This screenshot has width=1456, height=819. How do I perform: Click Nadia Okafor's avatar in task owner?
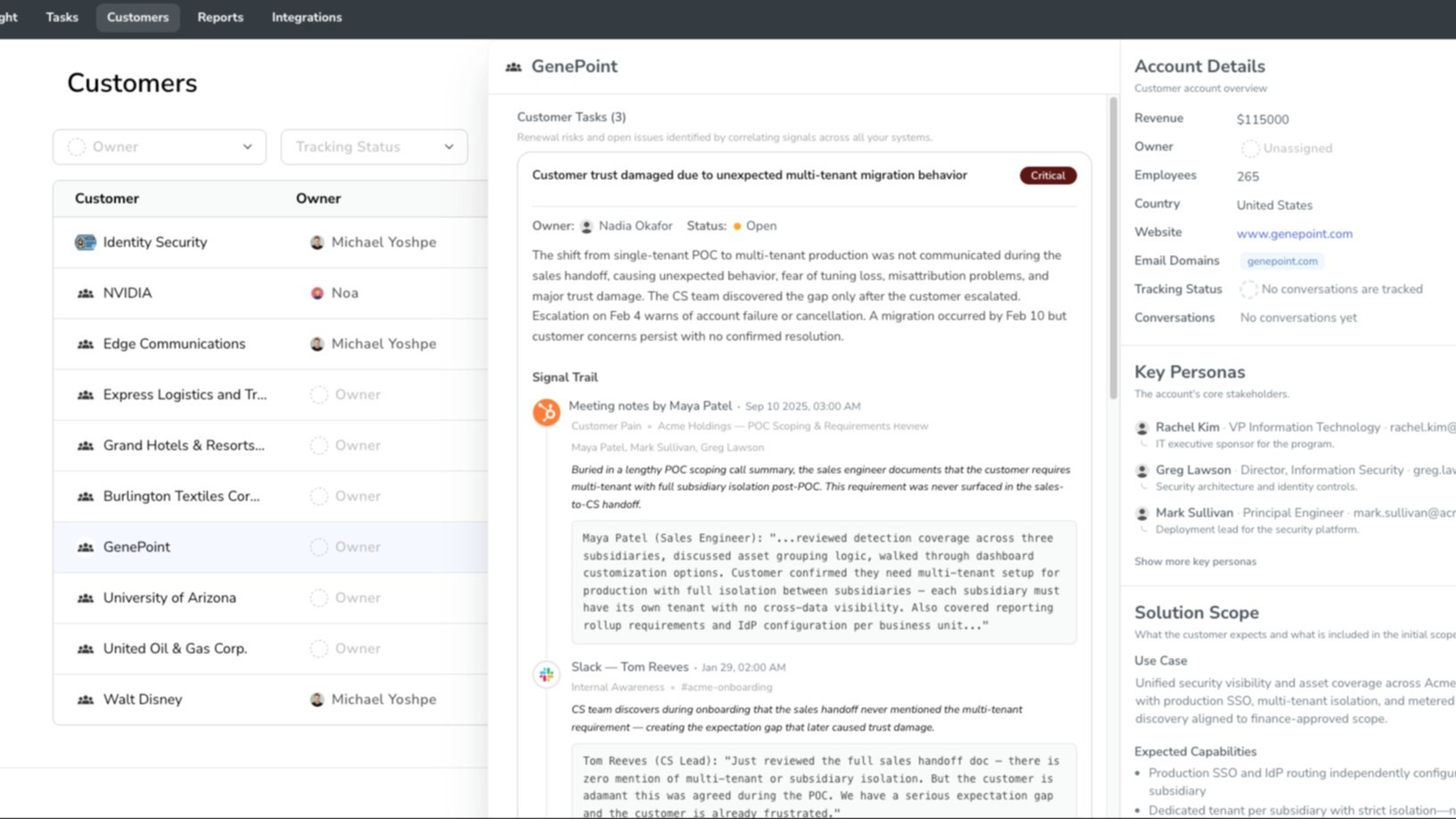(x=587, y=226)
